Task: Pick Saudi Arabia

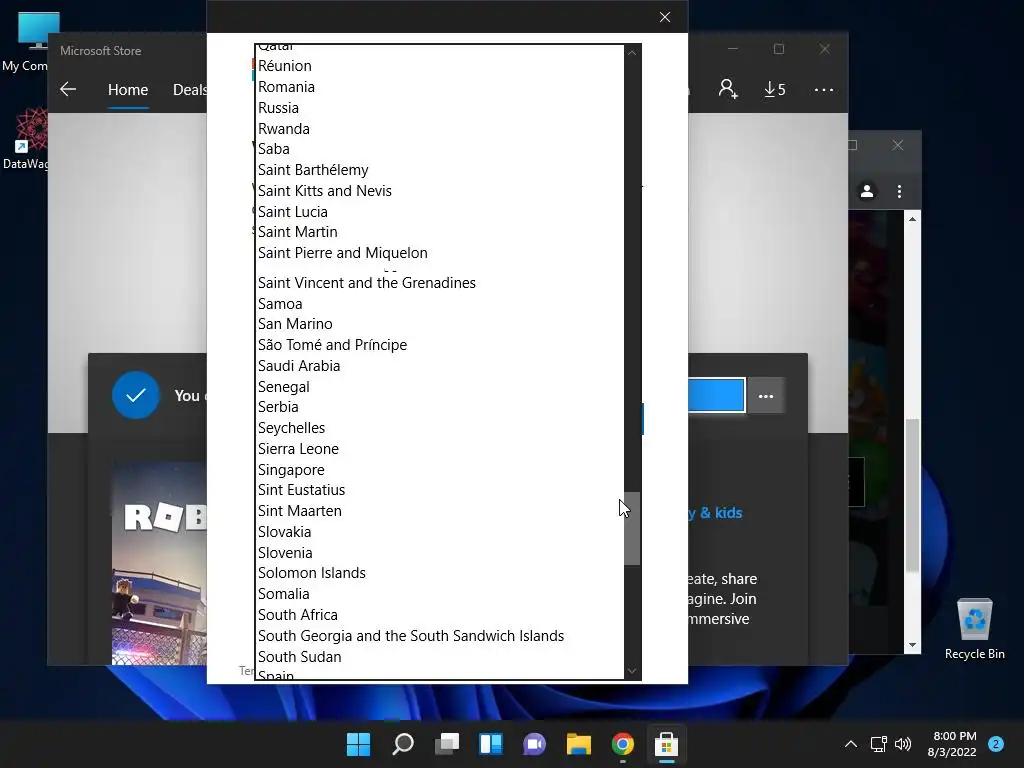Action: point(439,366)
